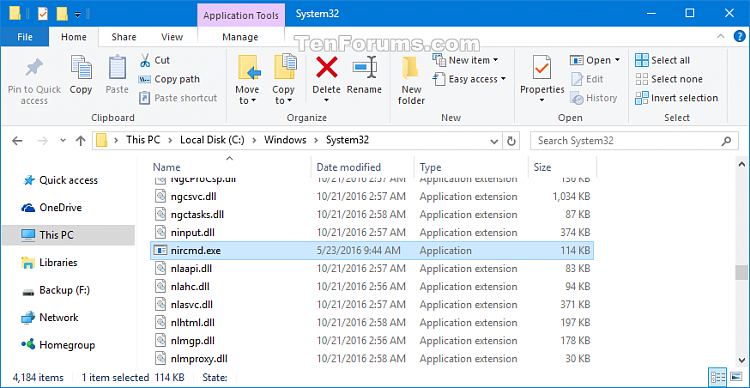Expand address bar history dropdown
The width and height of the screenshot is (750, 388).
(495, 141)
